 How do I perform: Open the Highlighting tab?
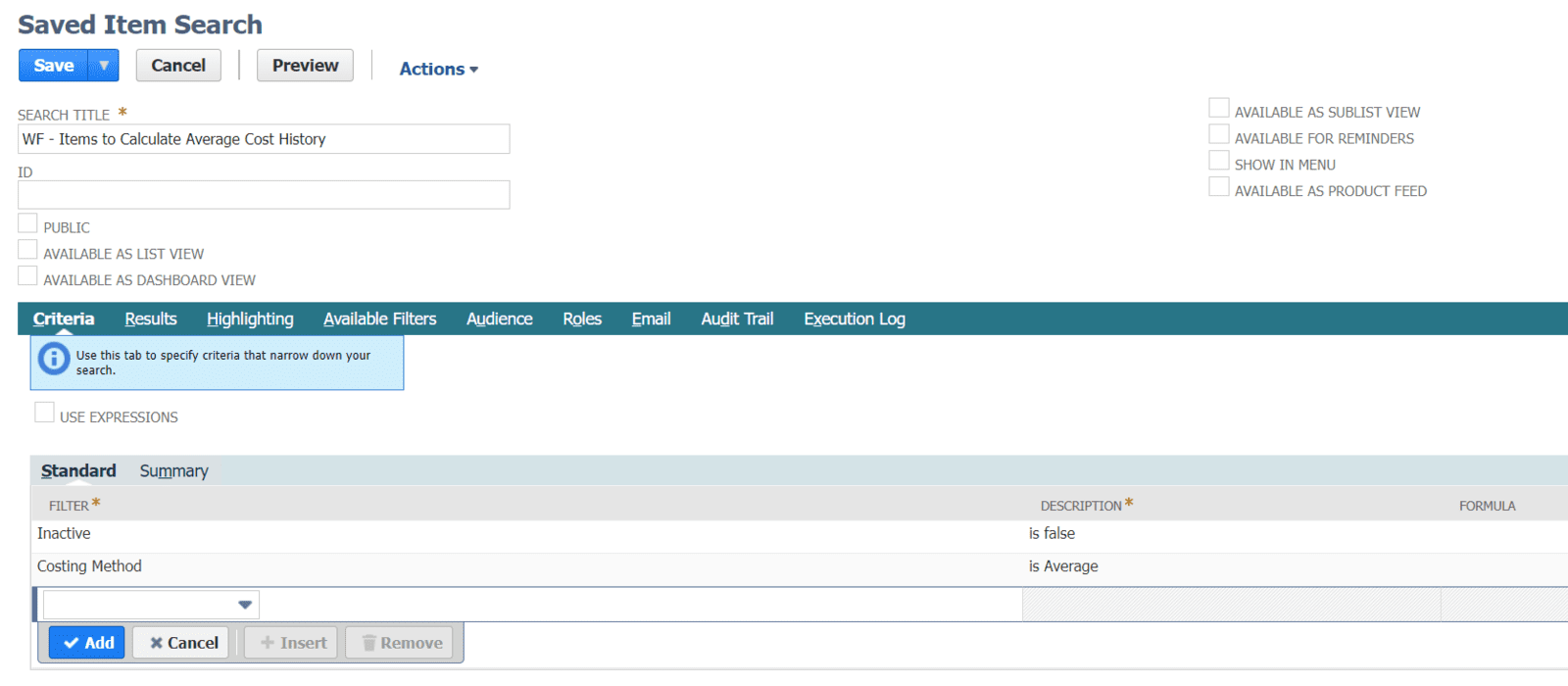coord(250,318)
